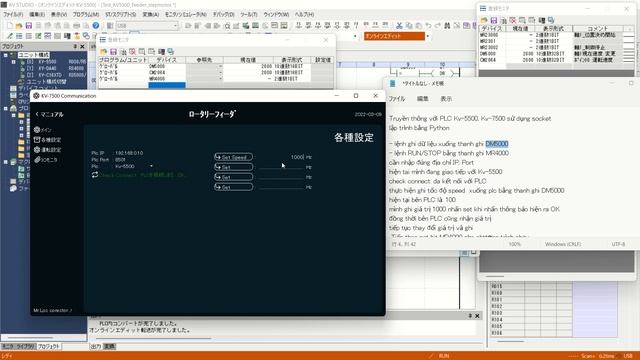Open プログラム(M) menu
This screenshot has height=360, width=640.
pyautogui.click(x=86, y=14)
